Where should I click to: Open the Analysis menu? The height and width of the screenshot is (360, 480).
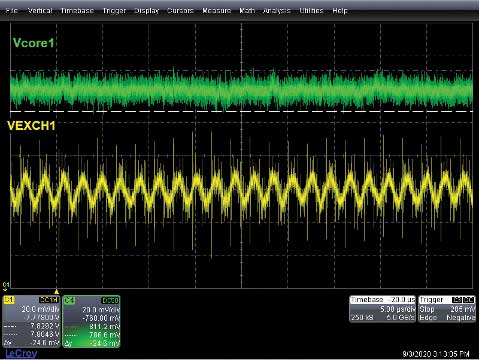tap(277, 11)
